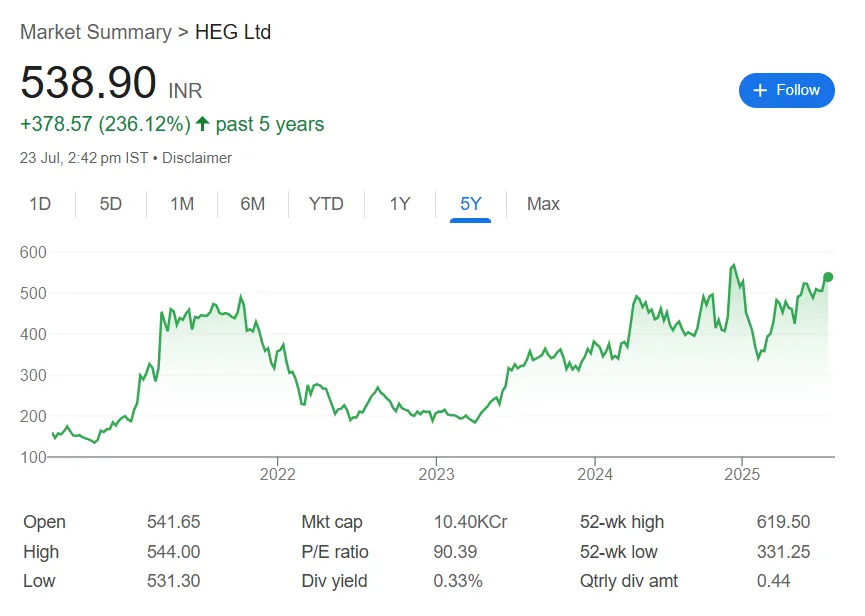The width and height of the screenshot is (865, 616).
Task: Click the INR currency label
Action: tap(185, 91)
